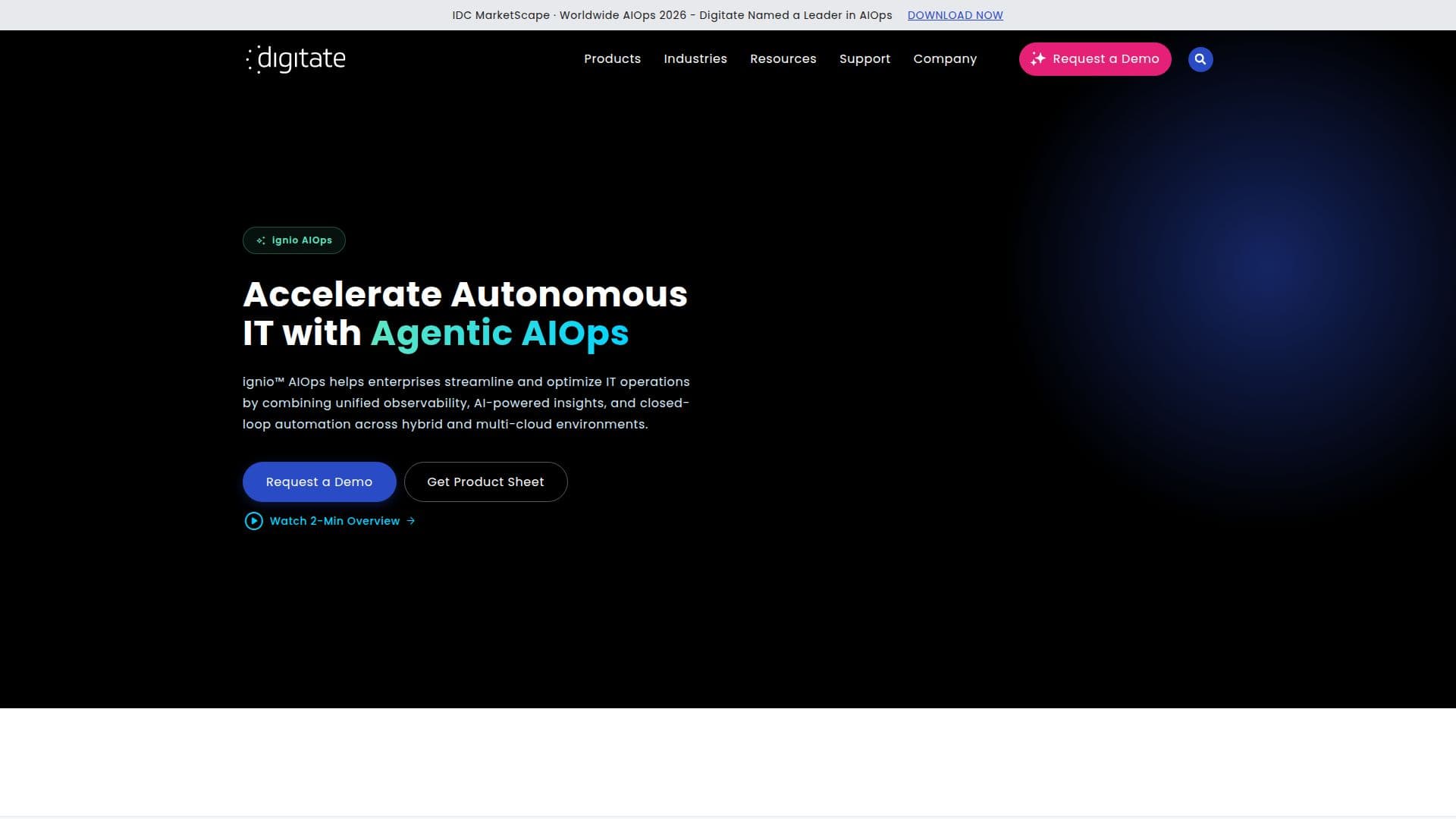This screenshot has width=1456, height=819.
Task: Click the blue Request a Demo button
Action: pos(319,482)
